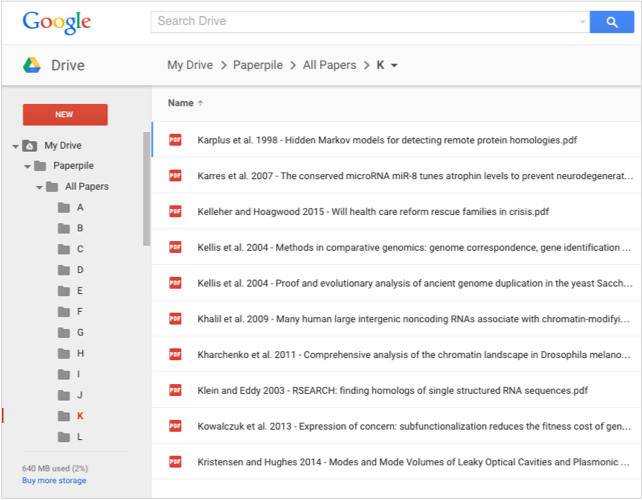This screenshot has height=500, width=642.
Task: Open the Google Drive logo icon
Action: (x=32, y=65)
